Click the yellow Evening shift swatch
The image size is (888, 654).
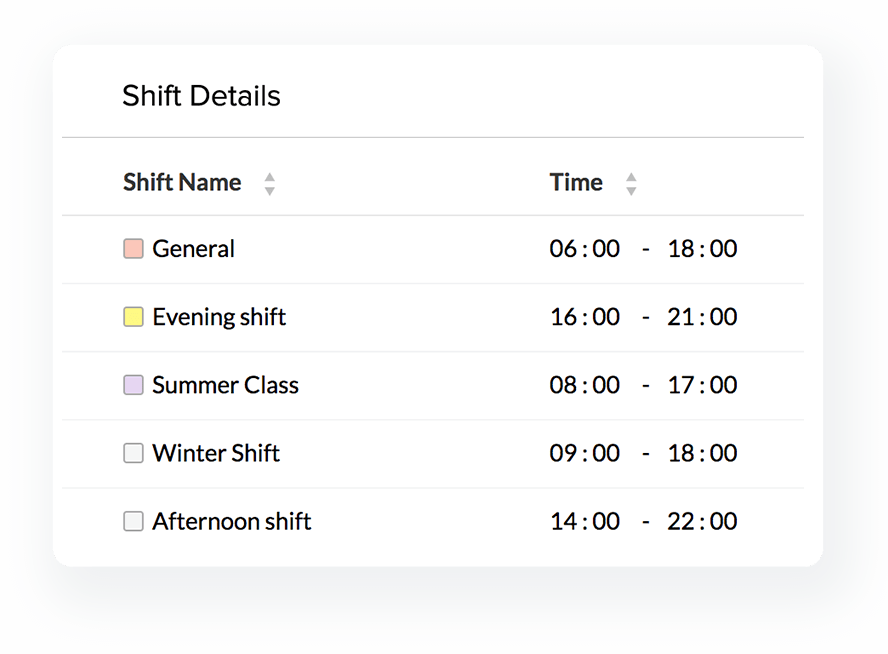pyautogui.click(x=133, y=317)
